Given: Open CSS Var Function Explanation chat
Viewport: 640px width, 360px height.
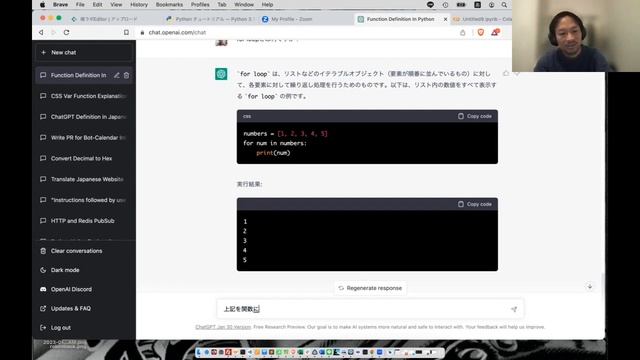Looking at the screenshot, I should pyautogui.click(x=84, y=96).
